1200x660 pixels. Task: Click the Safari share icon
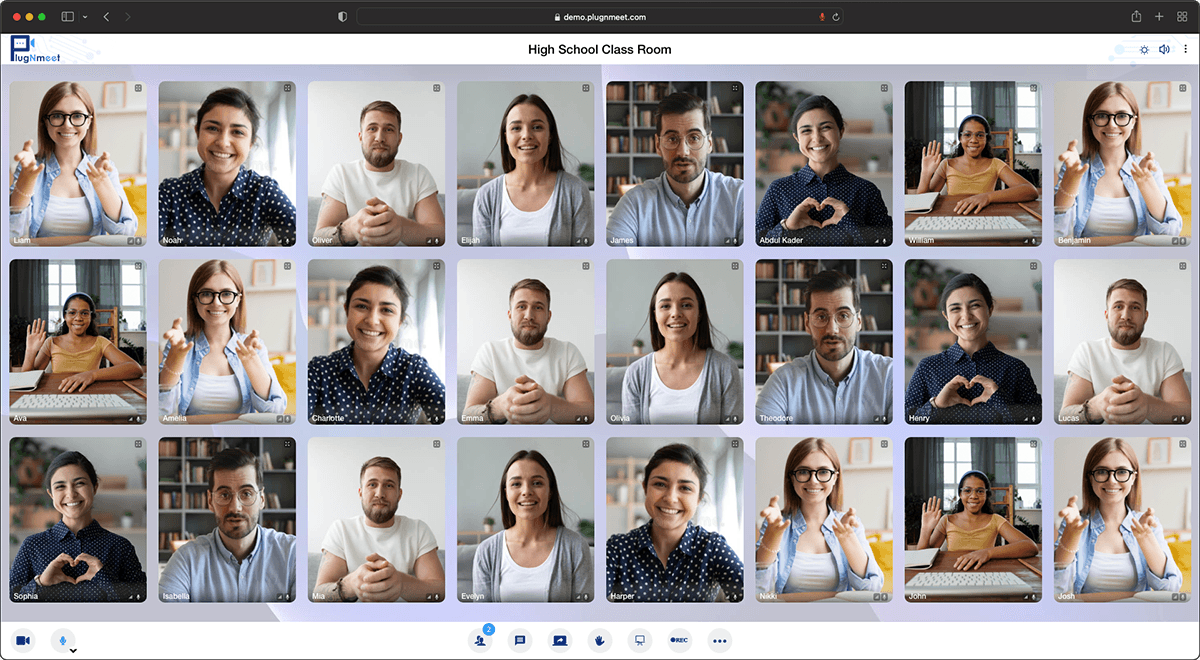click(1136, 17)
